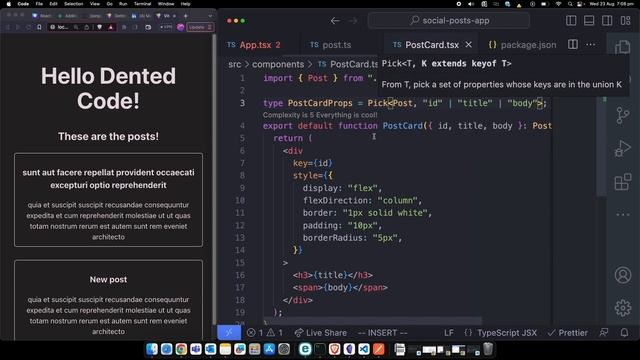Click the warnings count in status bar
Viewport: 640px width, 360px height.
click(275, 333)
